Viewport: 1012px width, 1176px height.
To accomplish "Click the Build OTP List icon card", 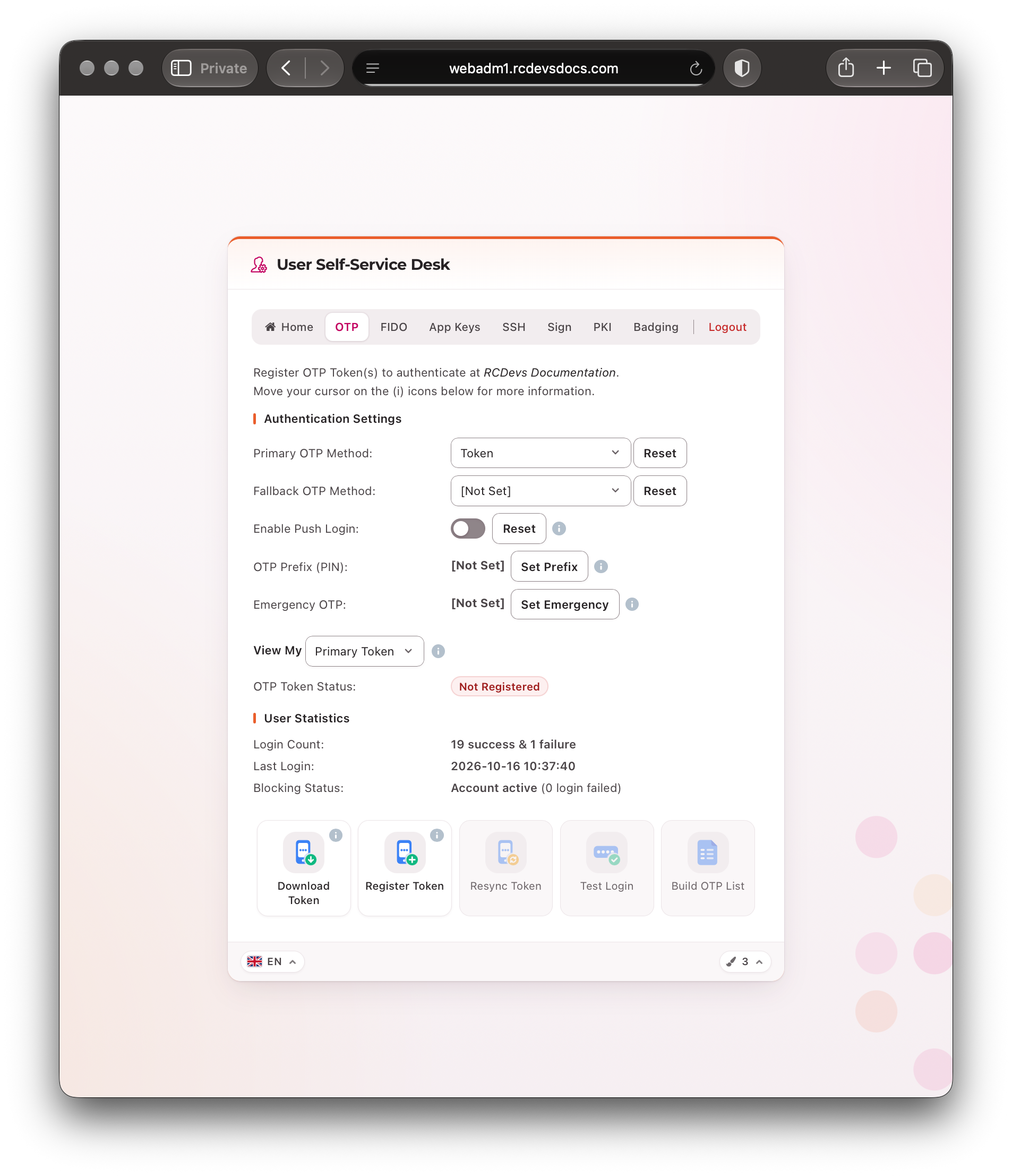I will click(x=707, y=868).
